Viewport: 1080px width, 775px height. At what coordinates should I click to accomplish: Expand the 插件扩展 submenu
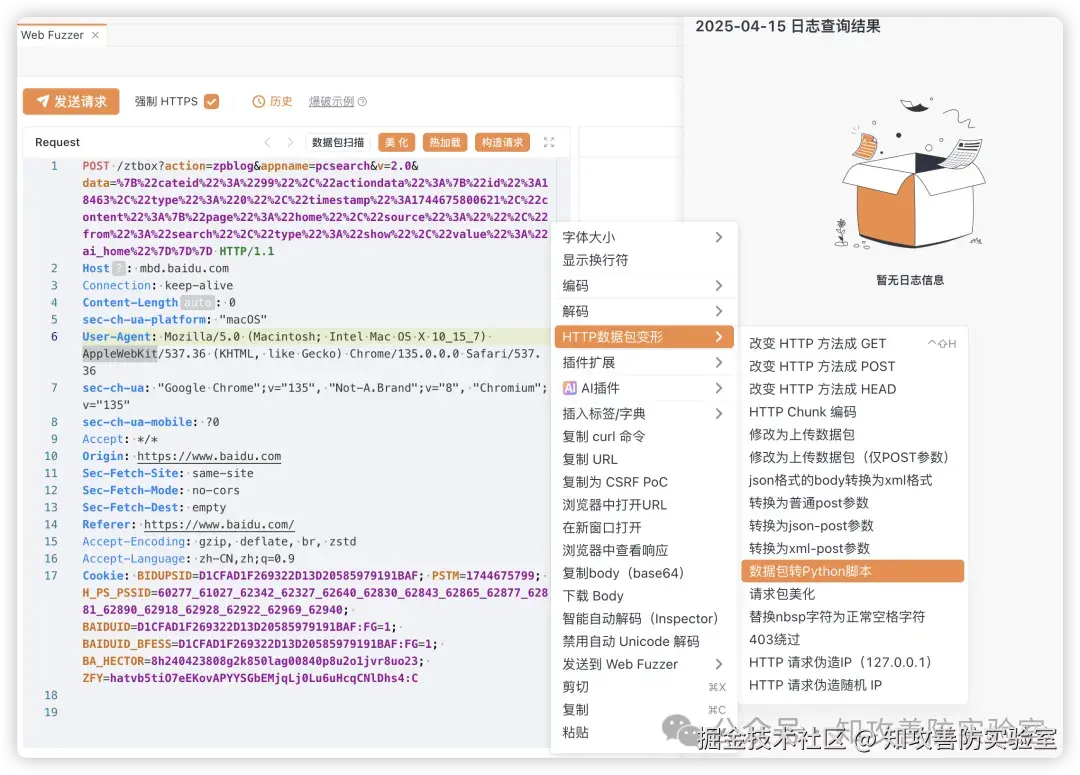(x=644, y=362)
